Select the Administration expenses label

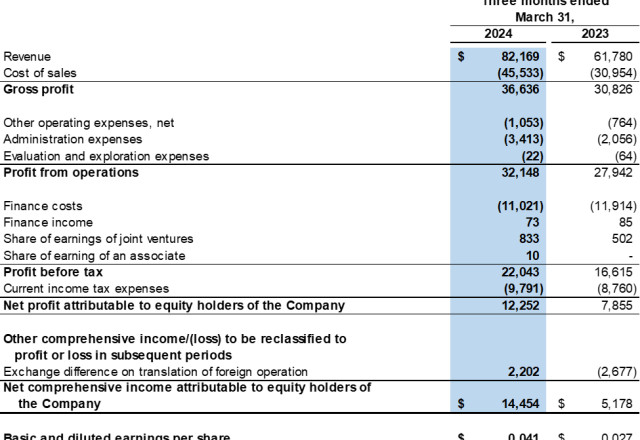click(73, 139)
